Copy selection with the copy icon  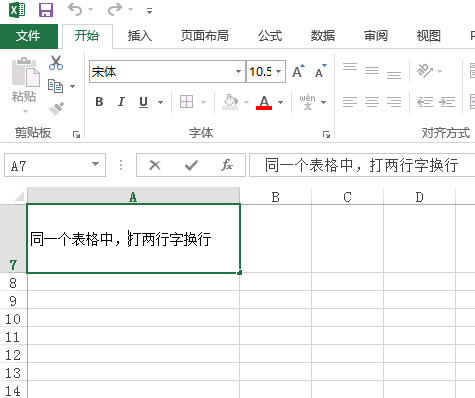click(55, 86)
